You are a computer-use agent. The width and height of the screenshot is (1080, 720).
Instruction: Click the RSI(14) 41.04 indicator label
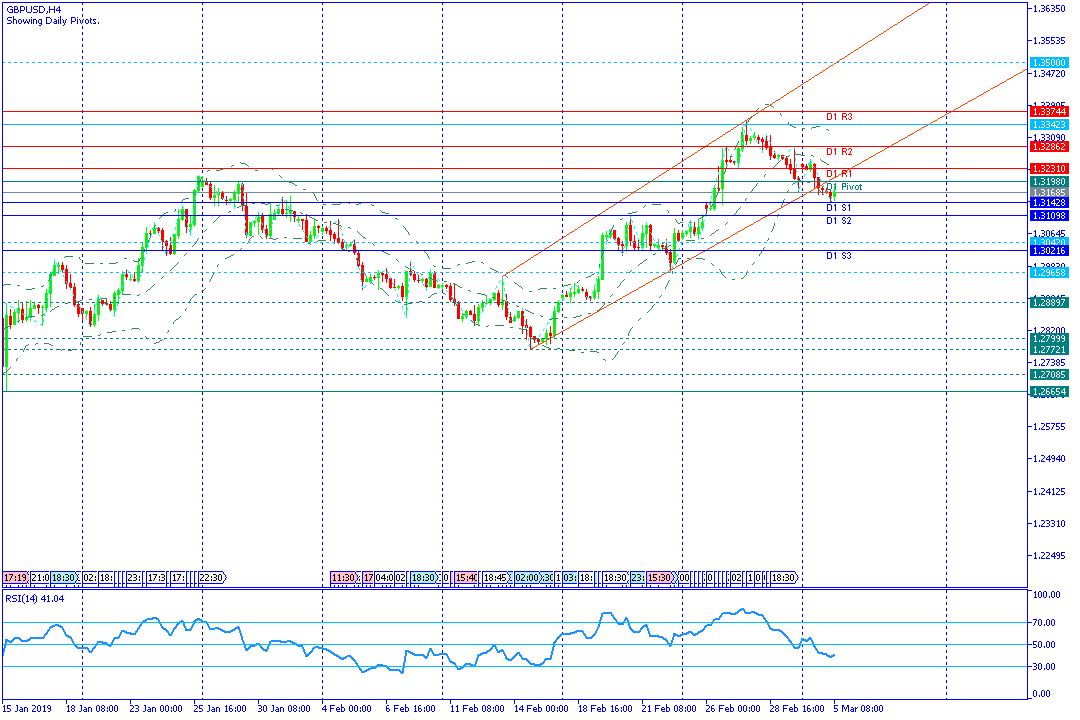pos(34,599)
